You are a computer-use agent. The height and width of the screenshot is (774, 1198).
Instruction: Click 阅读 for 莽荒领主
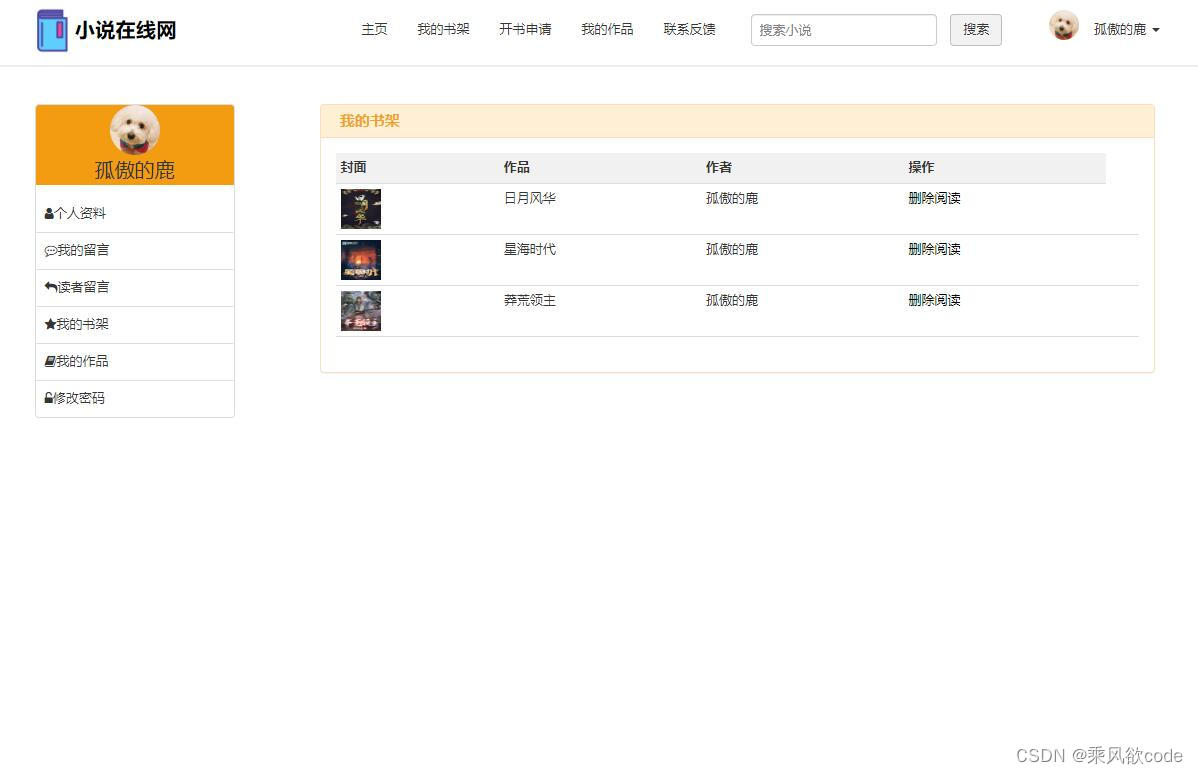[x=948, y=301]
